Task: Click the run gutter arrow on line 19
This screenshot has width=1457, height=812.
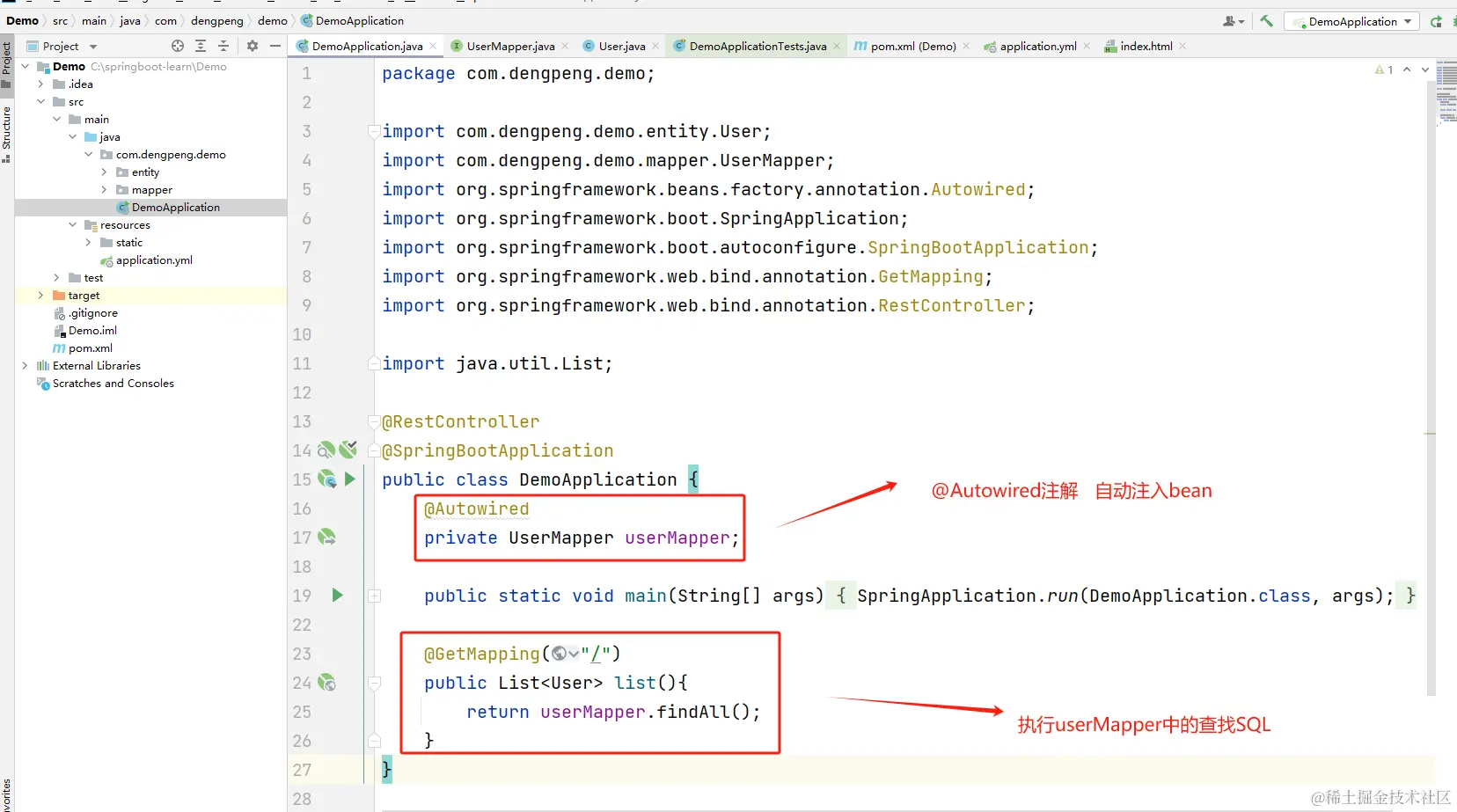Action: click(x=337, y=596)
